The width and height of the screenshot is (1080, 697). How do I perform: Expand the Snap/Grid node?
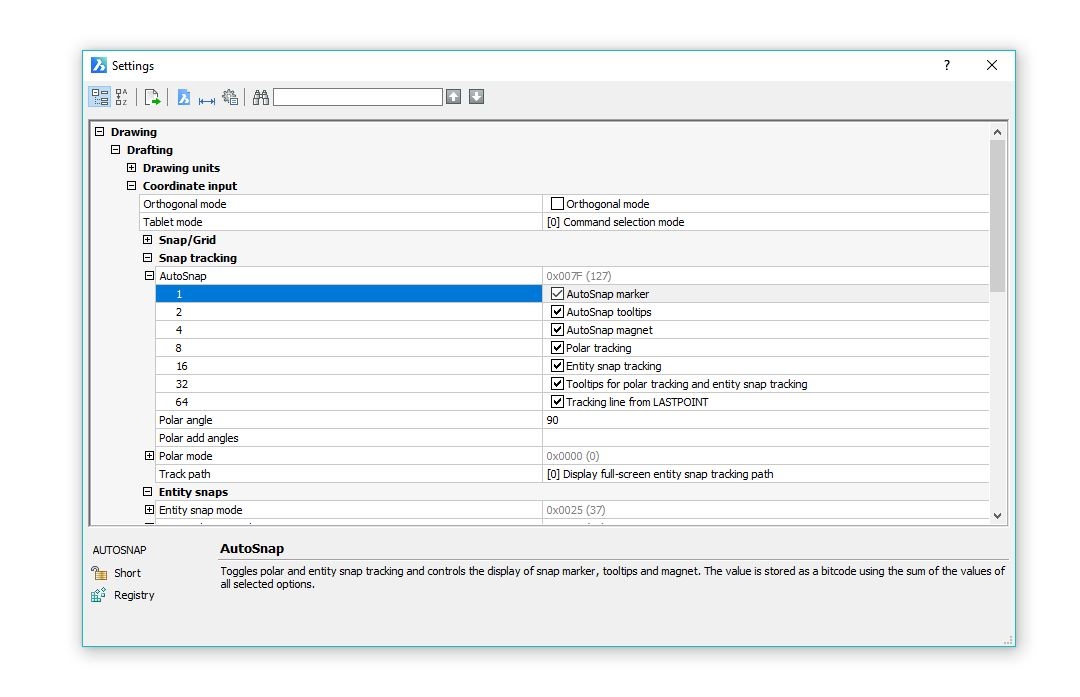147,240
